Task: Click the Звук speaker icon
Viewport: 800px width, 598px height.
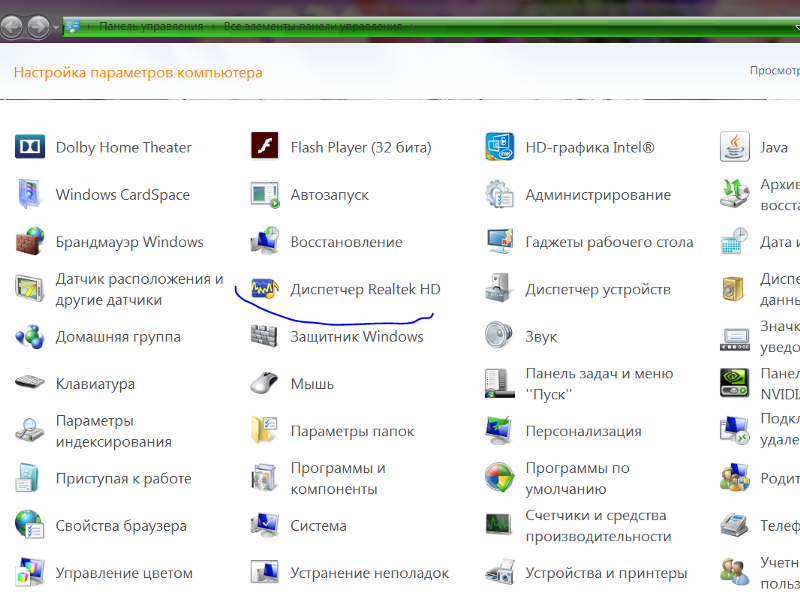Action: click(x=498, y=335)
